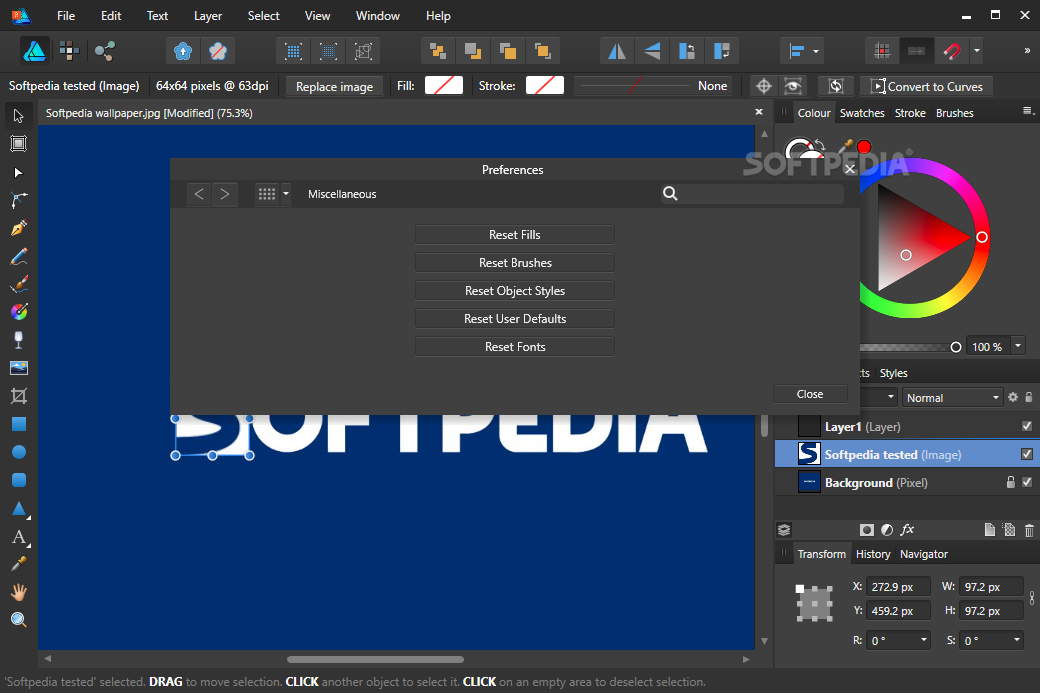1040x693 pixels.
Task: Select the Pen tool
Action: click(x=19, y=228)
